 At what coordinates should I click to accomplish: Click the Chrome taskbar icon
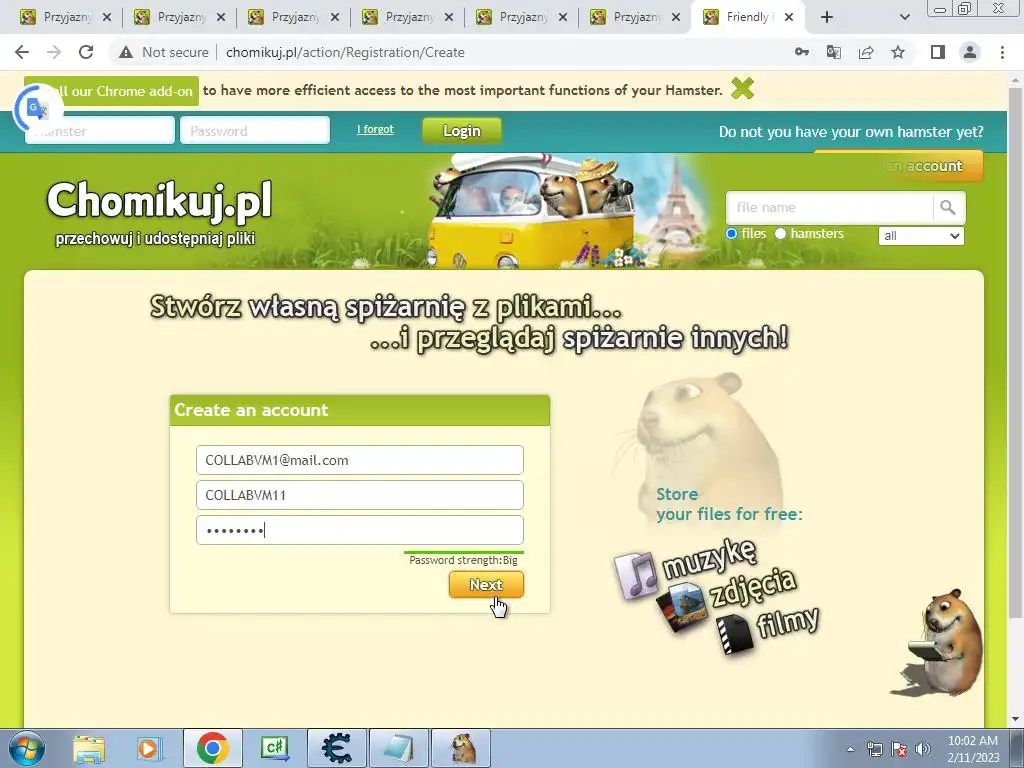pos(212,748)
